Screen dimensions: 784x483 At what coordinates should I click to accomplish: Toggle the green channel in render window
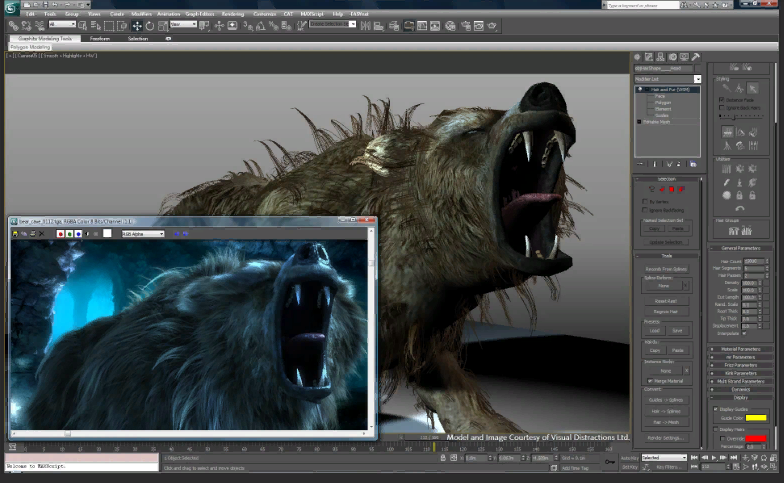[70, 234]
